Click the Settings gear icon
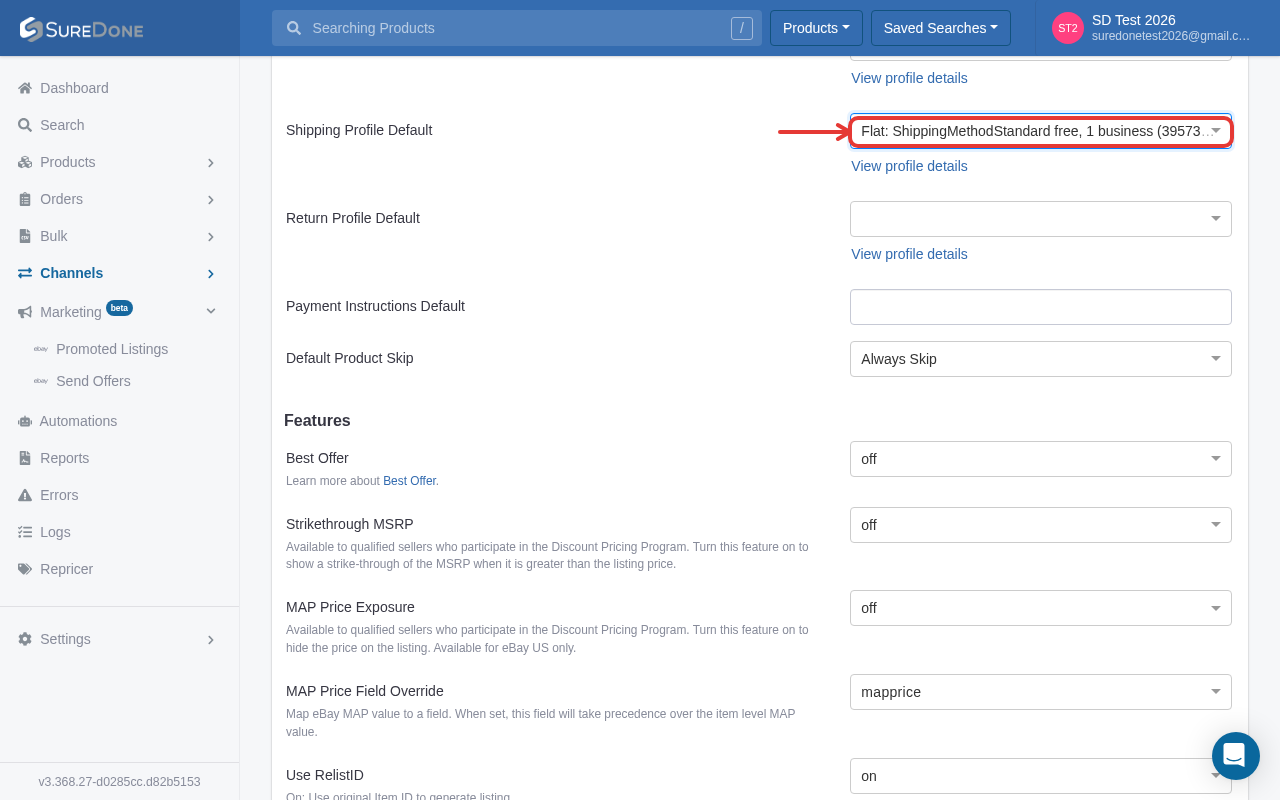 pyautogui.click(x=25, y=639)
